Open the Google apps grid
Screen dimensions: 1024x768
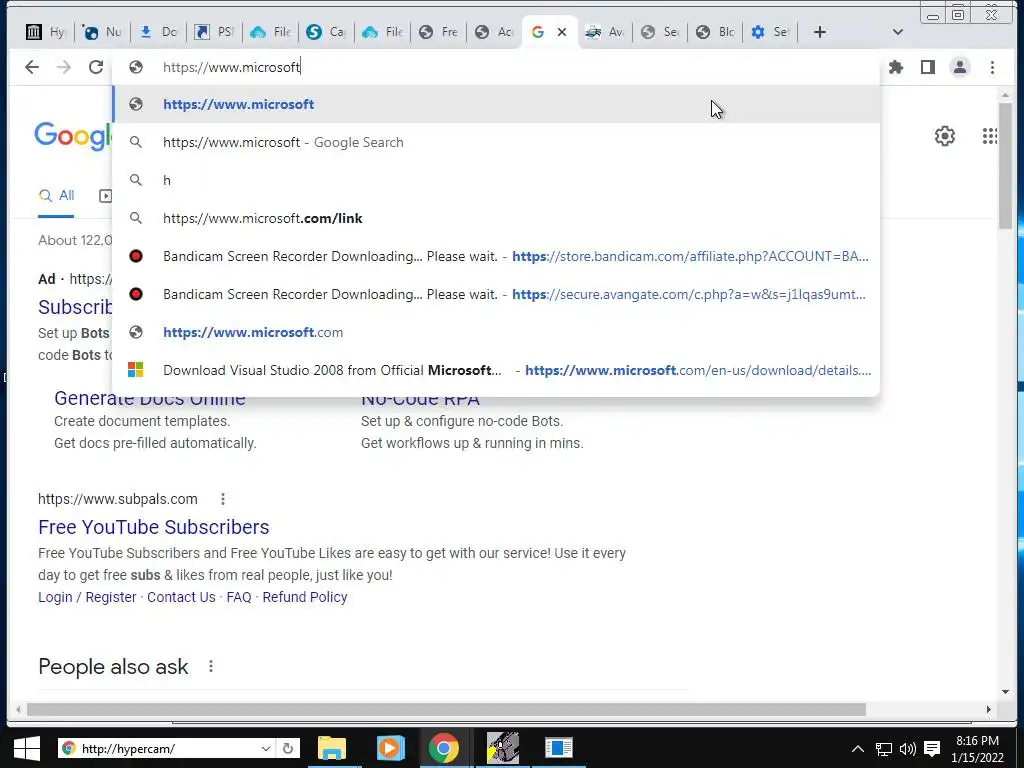[x=990, y=136]
